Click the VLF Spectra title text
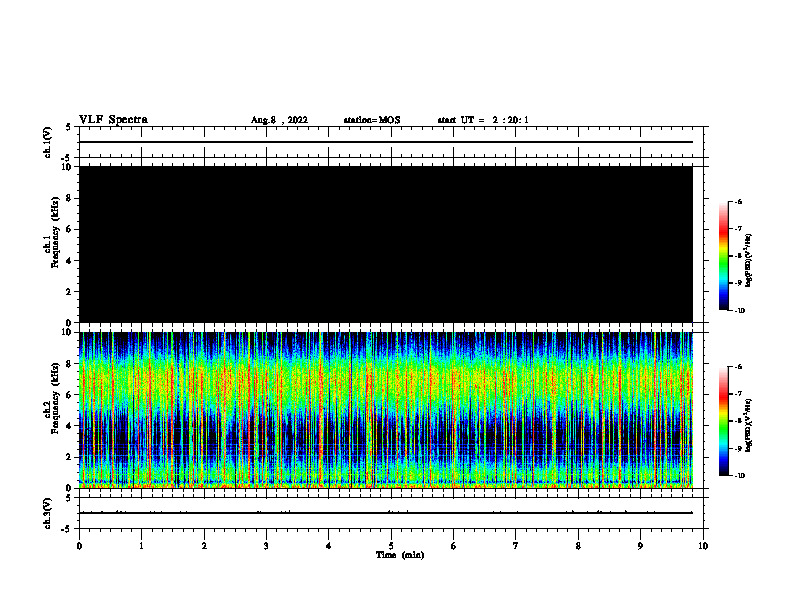 (x=113, y=120)
